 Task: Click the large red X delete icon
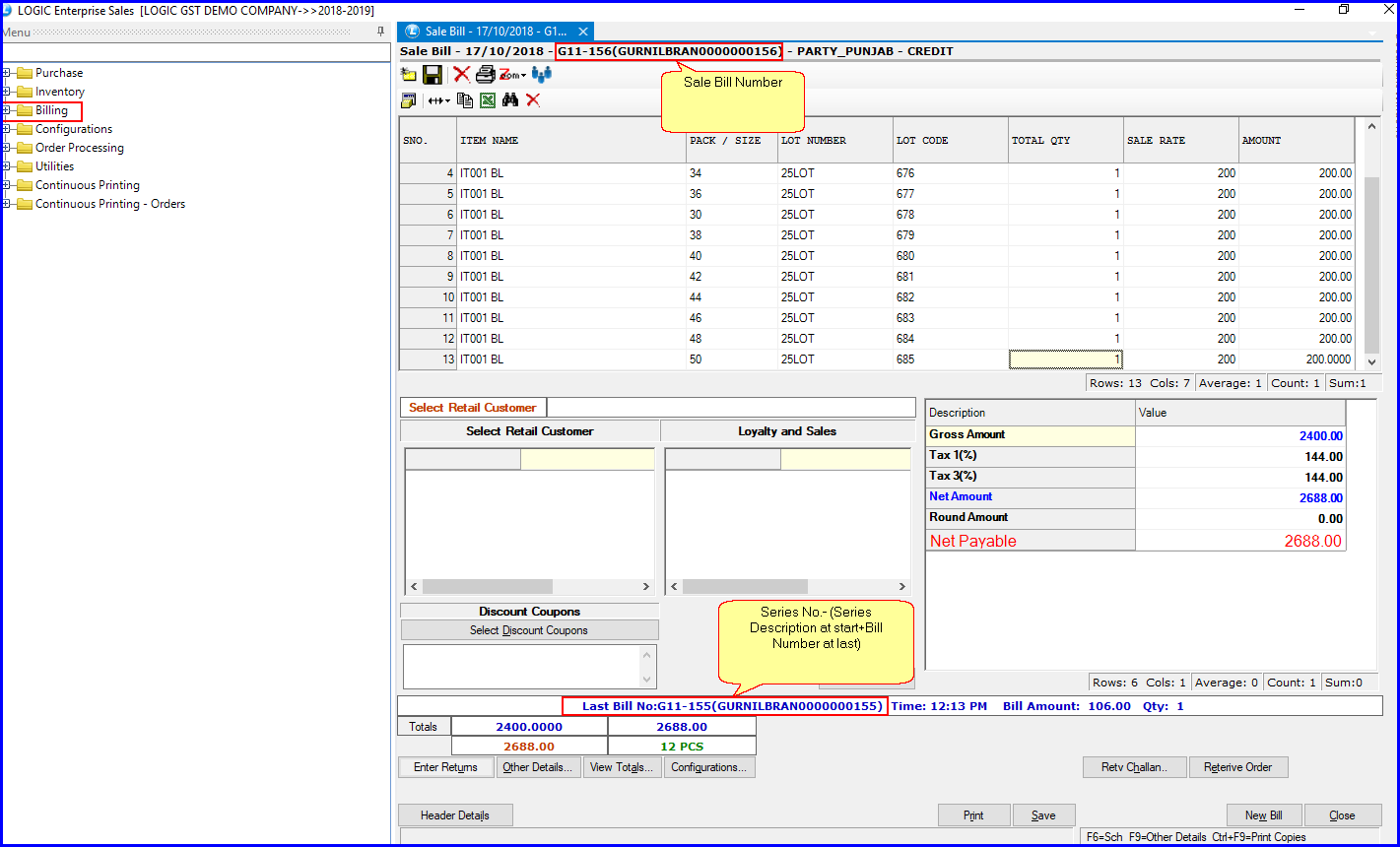461,75
